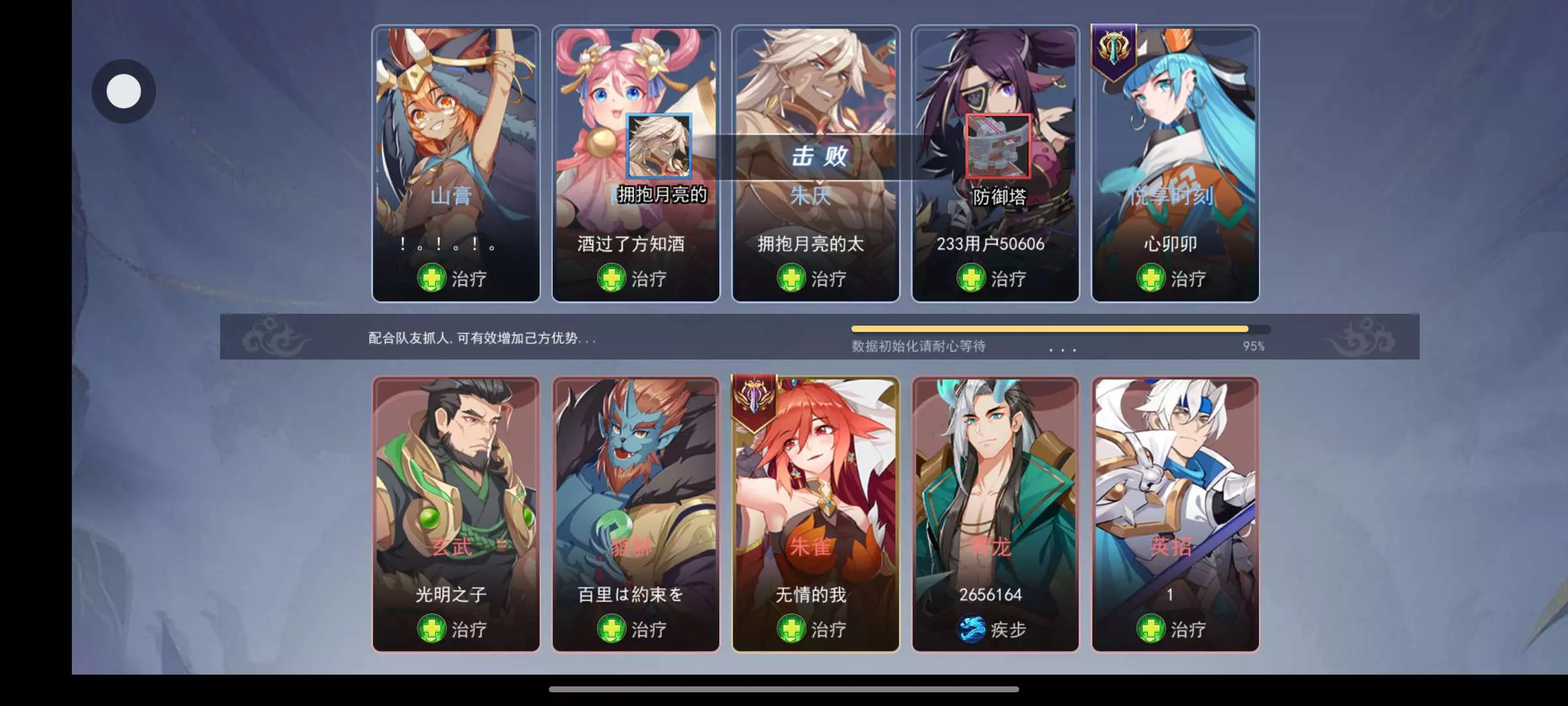1568x706 pixels.
Task: Click the 击败 kill notification banner
Action: click(x=819, y=157)
